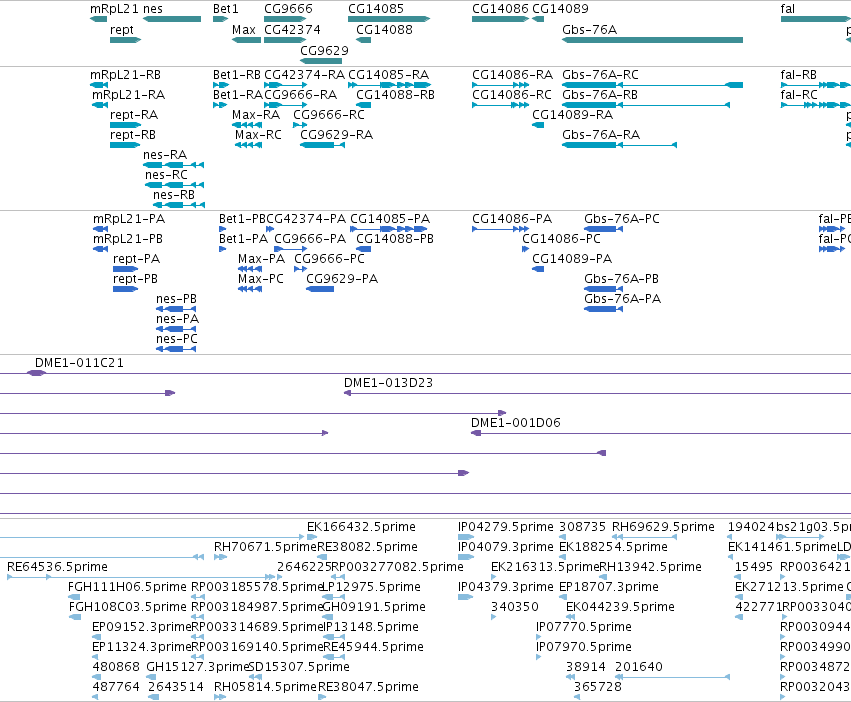Select EST EK166432.5prime label
Viewport: 851px width, 702px height.
(361, 527)
